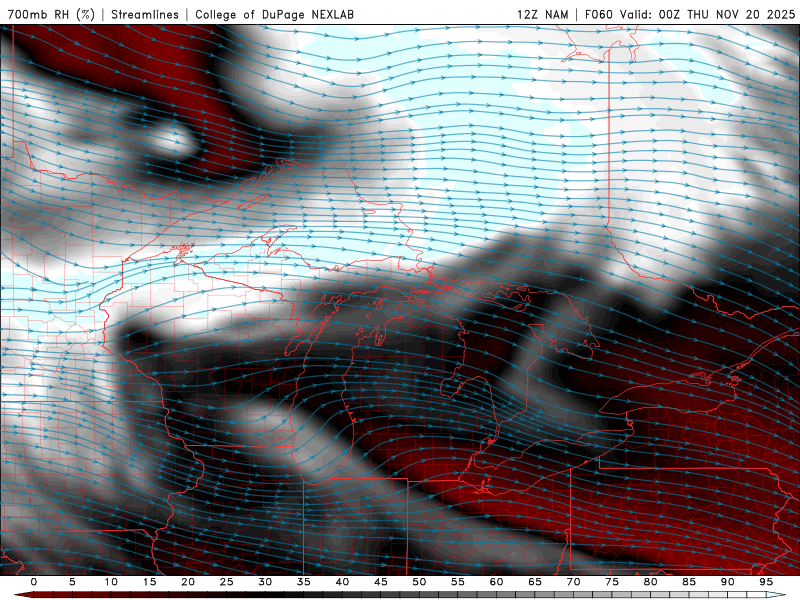This screenshot has width=800, height=600.
Task: Click the "12Z NAM" model run label
Action: point(543,14)
